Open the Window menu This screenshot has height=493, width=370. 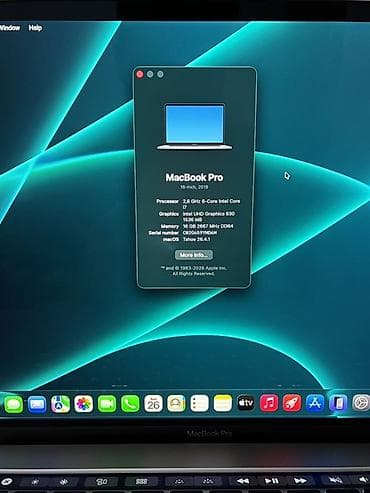[10, 28]
